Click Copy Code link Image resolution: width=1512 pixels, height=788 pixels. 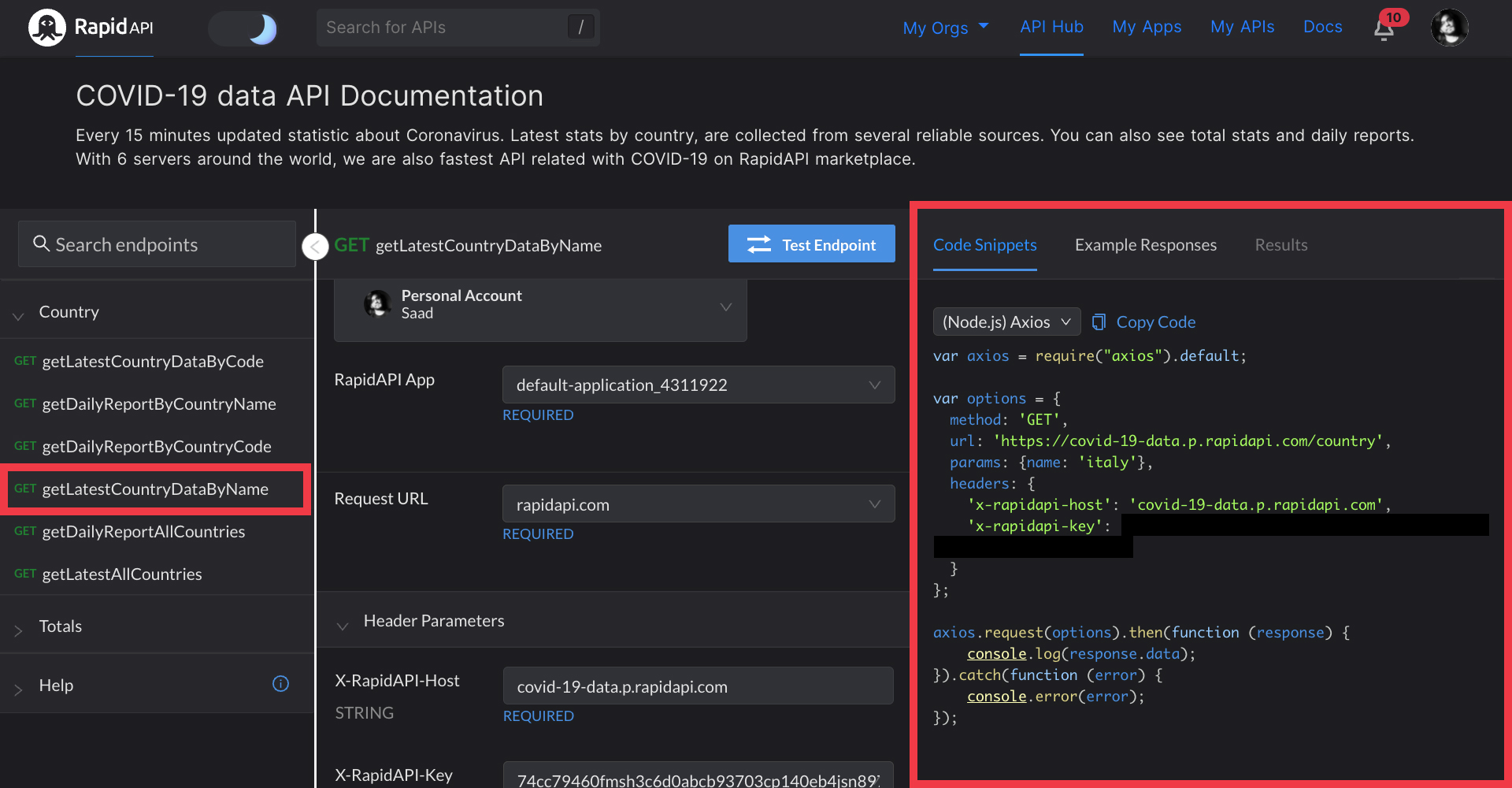(1143, 322)
